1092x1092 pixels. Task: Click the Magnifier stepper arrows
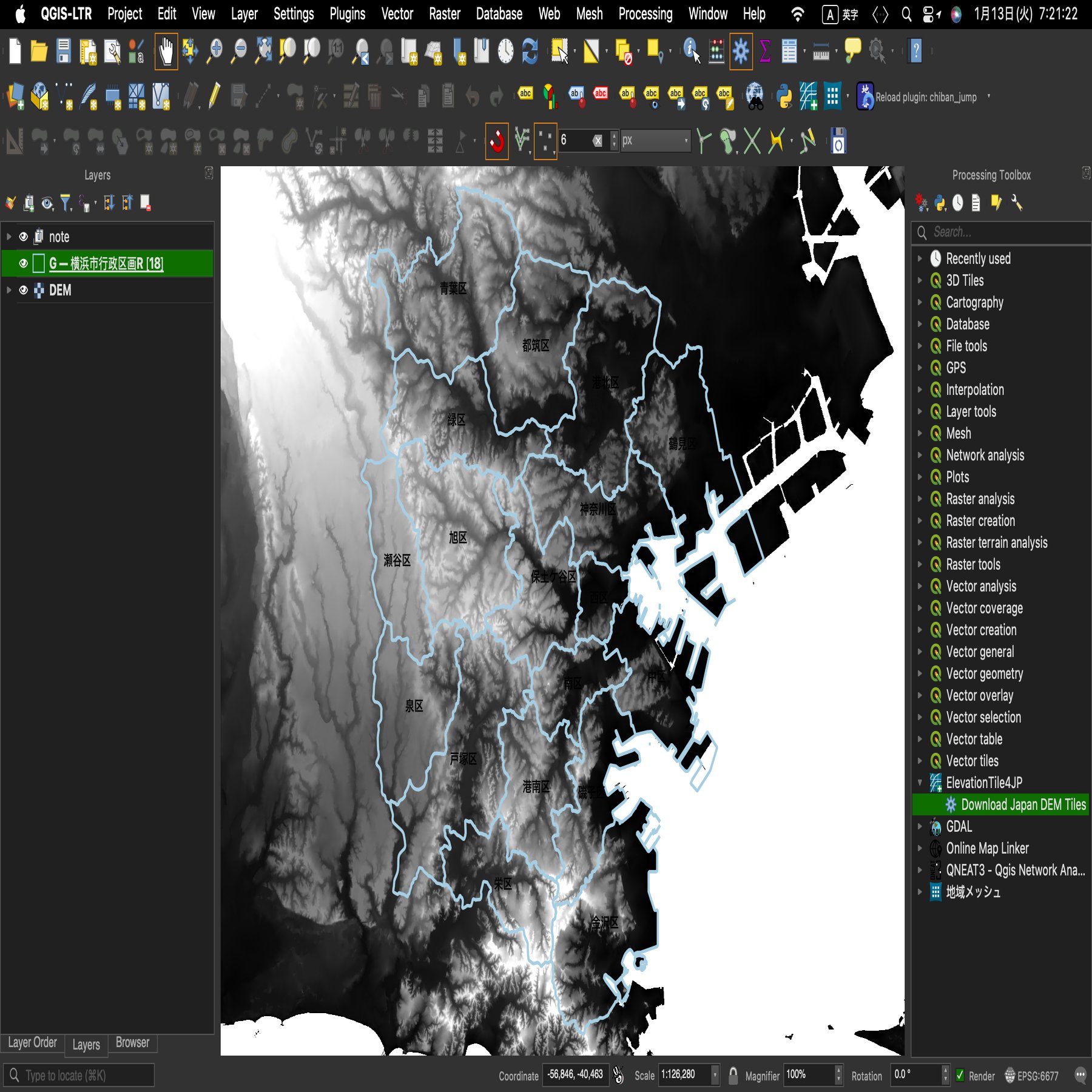point(839,1076)
